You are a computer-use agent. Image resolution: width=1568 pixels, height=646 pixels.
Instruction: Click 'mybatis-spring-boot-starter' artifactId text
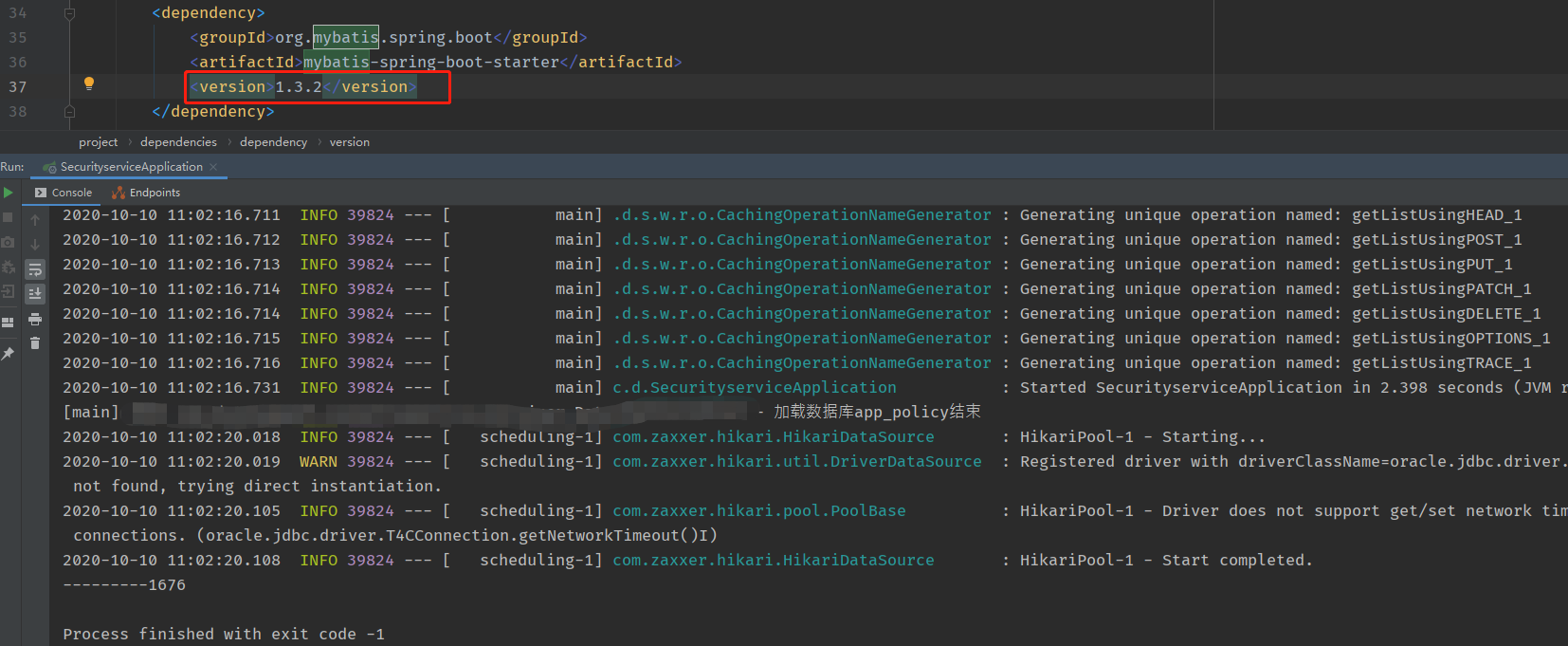pos(431,62)
